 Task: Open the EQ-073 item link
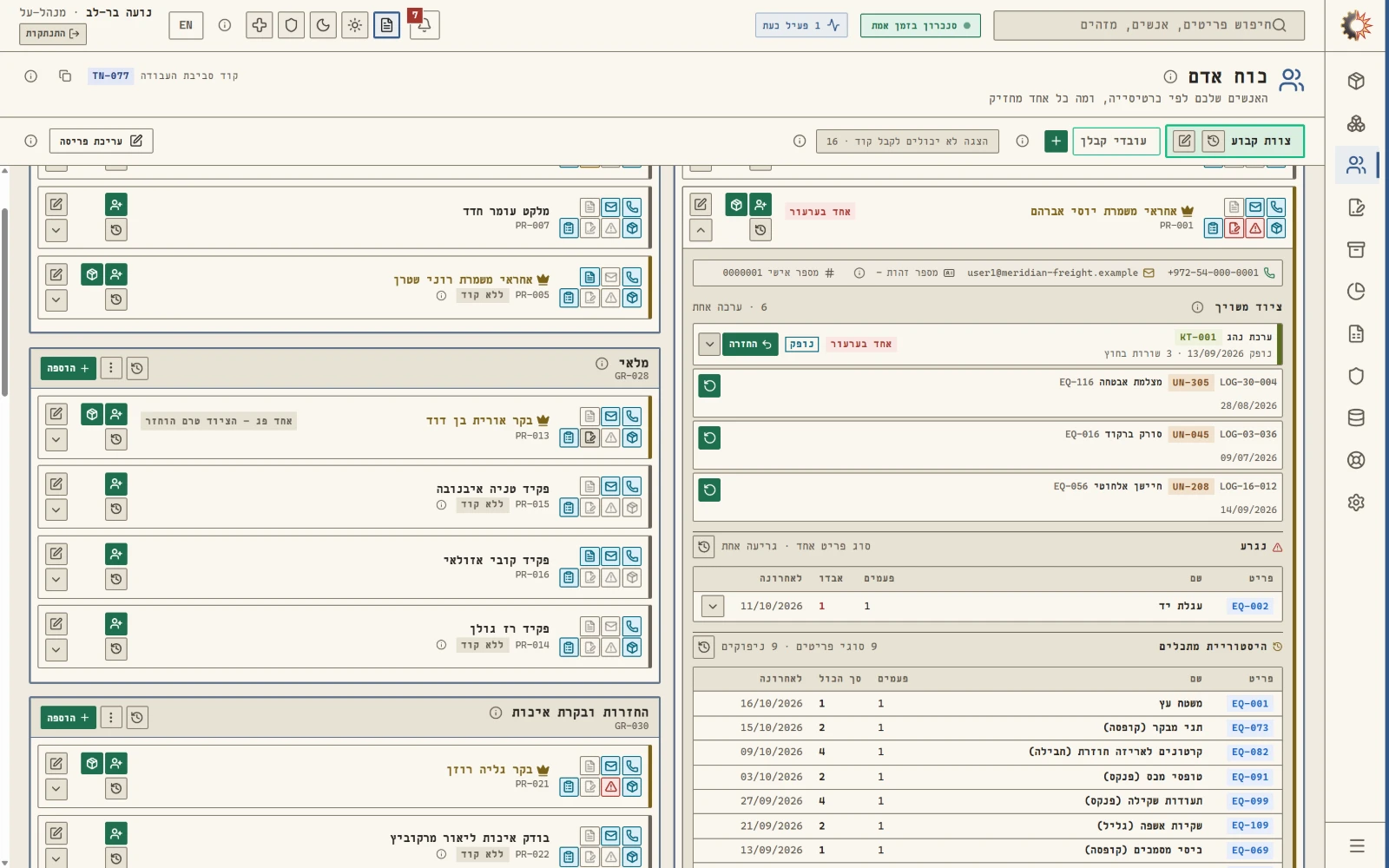tap(1250, 728)
